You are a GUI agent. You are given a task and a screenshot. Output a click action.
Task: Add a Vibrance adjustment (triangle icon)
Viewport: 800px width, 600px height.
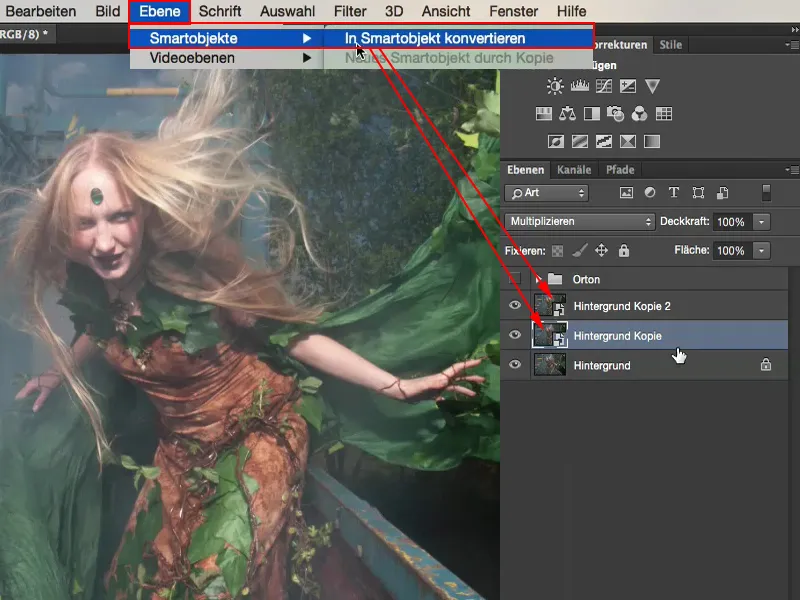pos(652,86)
